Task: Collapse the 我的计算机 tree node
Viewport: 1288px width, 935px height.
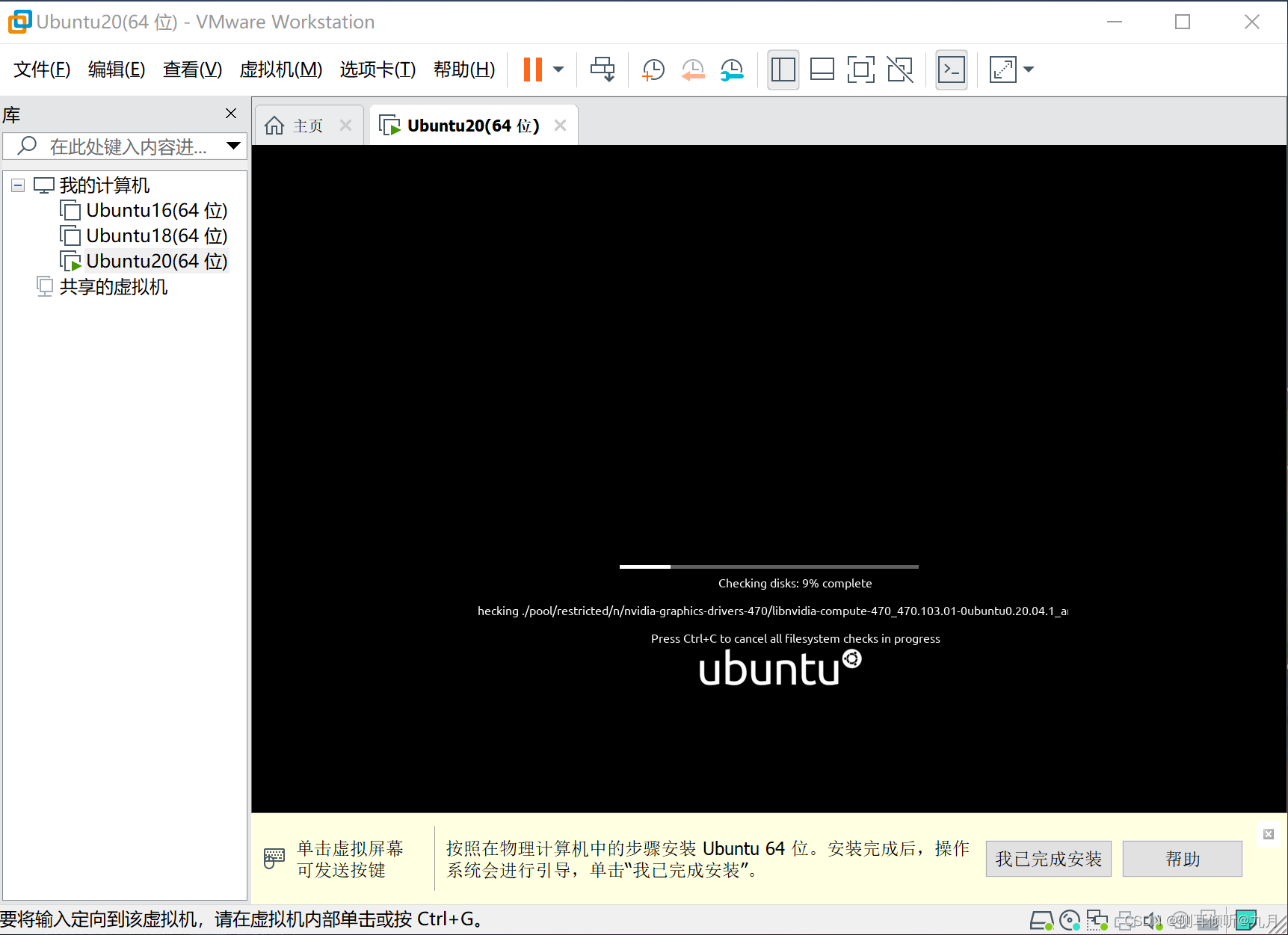Action: 18,185
